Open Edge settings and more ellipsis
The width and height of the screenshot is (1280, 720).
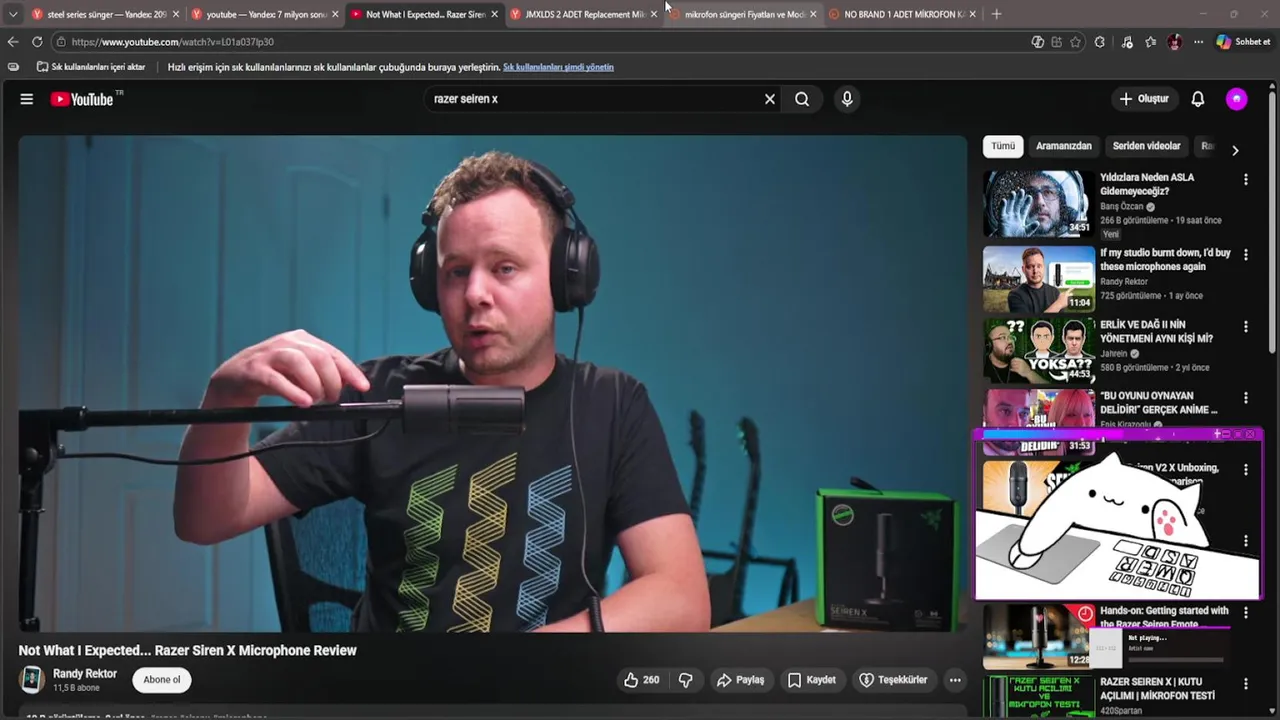pyautogui.click(x=1198, y=42)
